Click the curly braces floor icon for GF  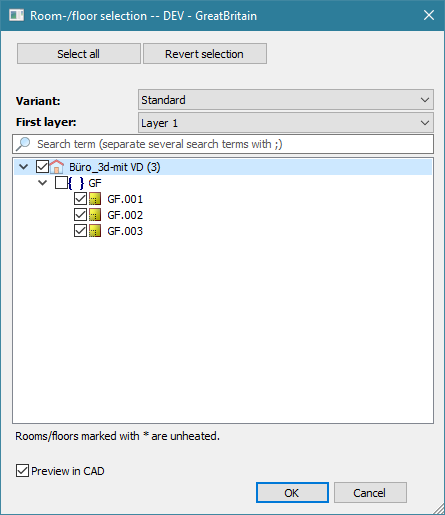tap(76, 183)
